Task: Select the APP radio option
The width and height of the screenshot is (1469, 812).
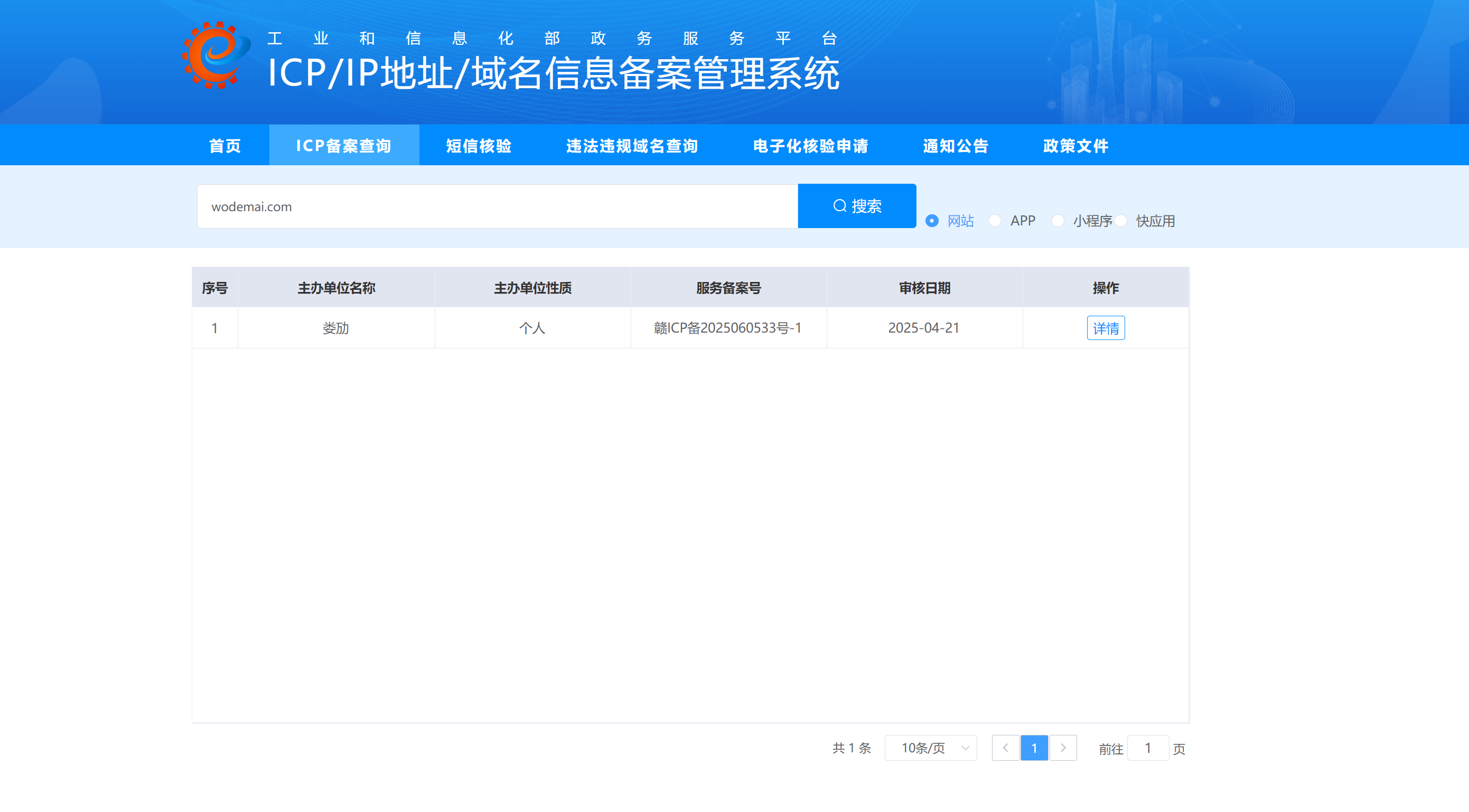Action: [x=995, y=221]
